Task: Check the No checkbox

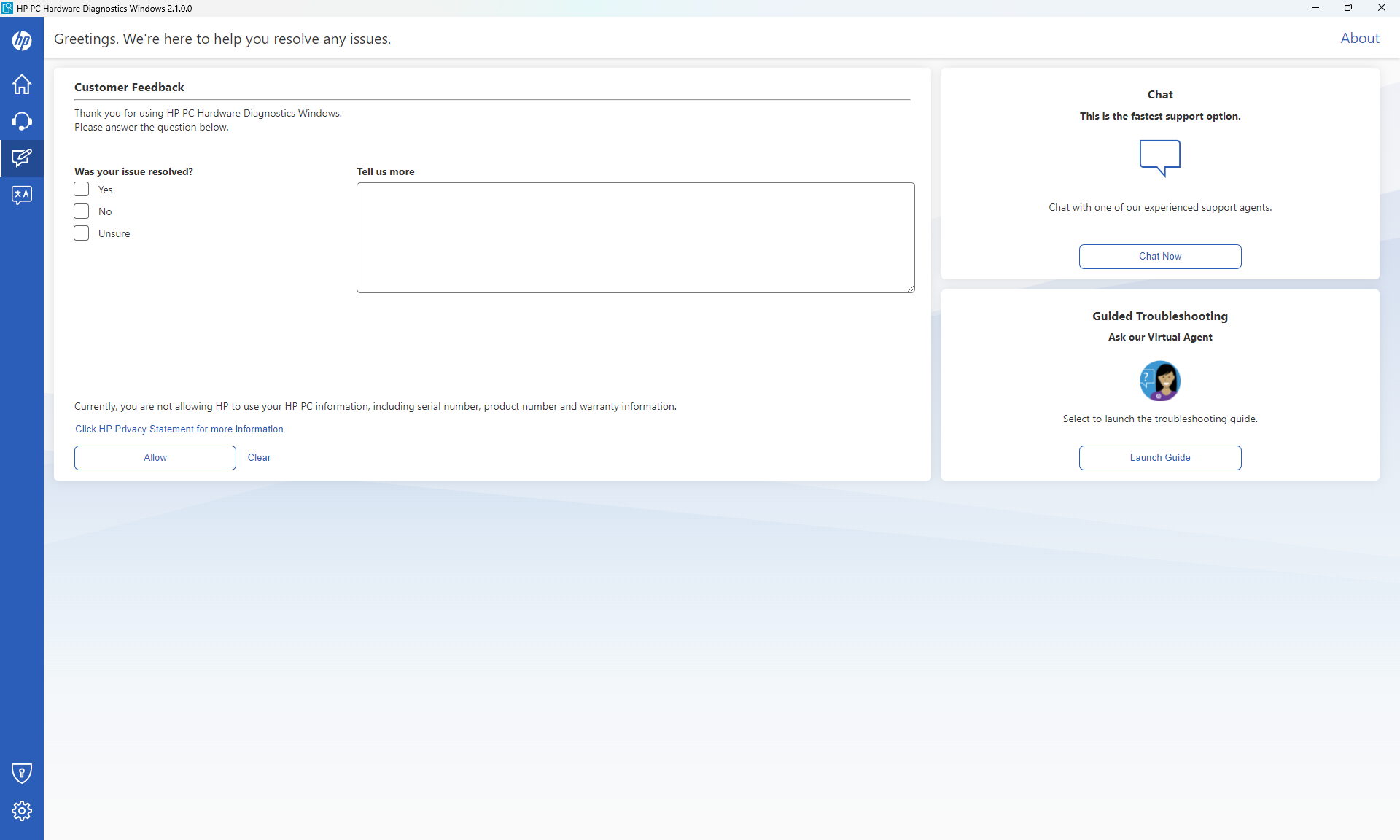Action: (x=82, y=211)
